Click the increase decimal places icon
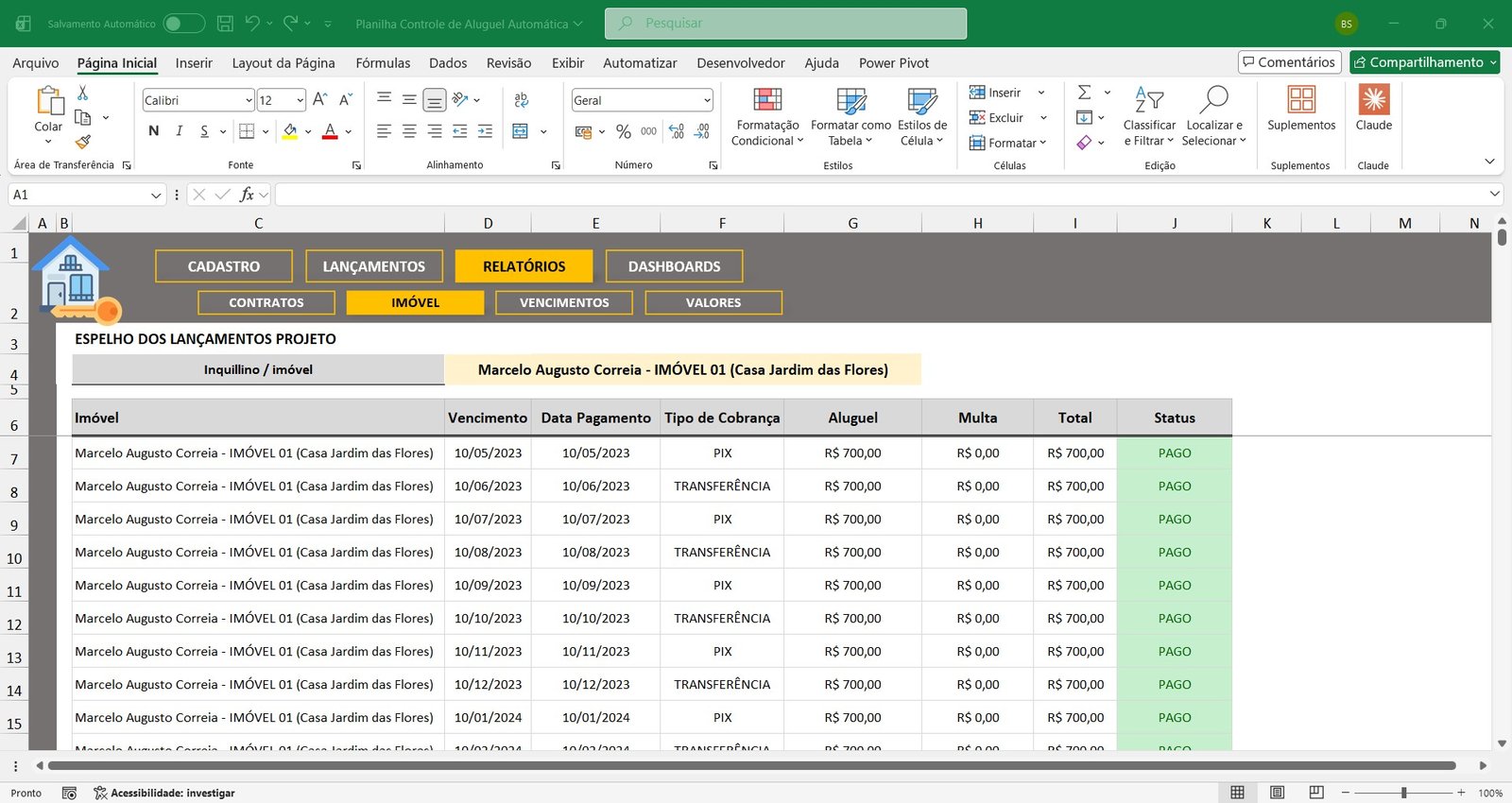 [676, 131]
